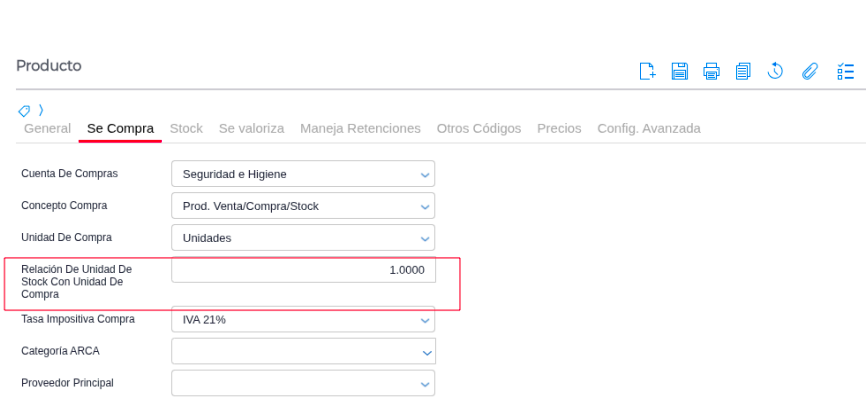Click the history clock icon

[x=775, y=71]
